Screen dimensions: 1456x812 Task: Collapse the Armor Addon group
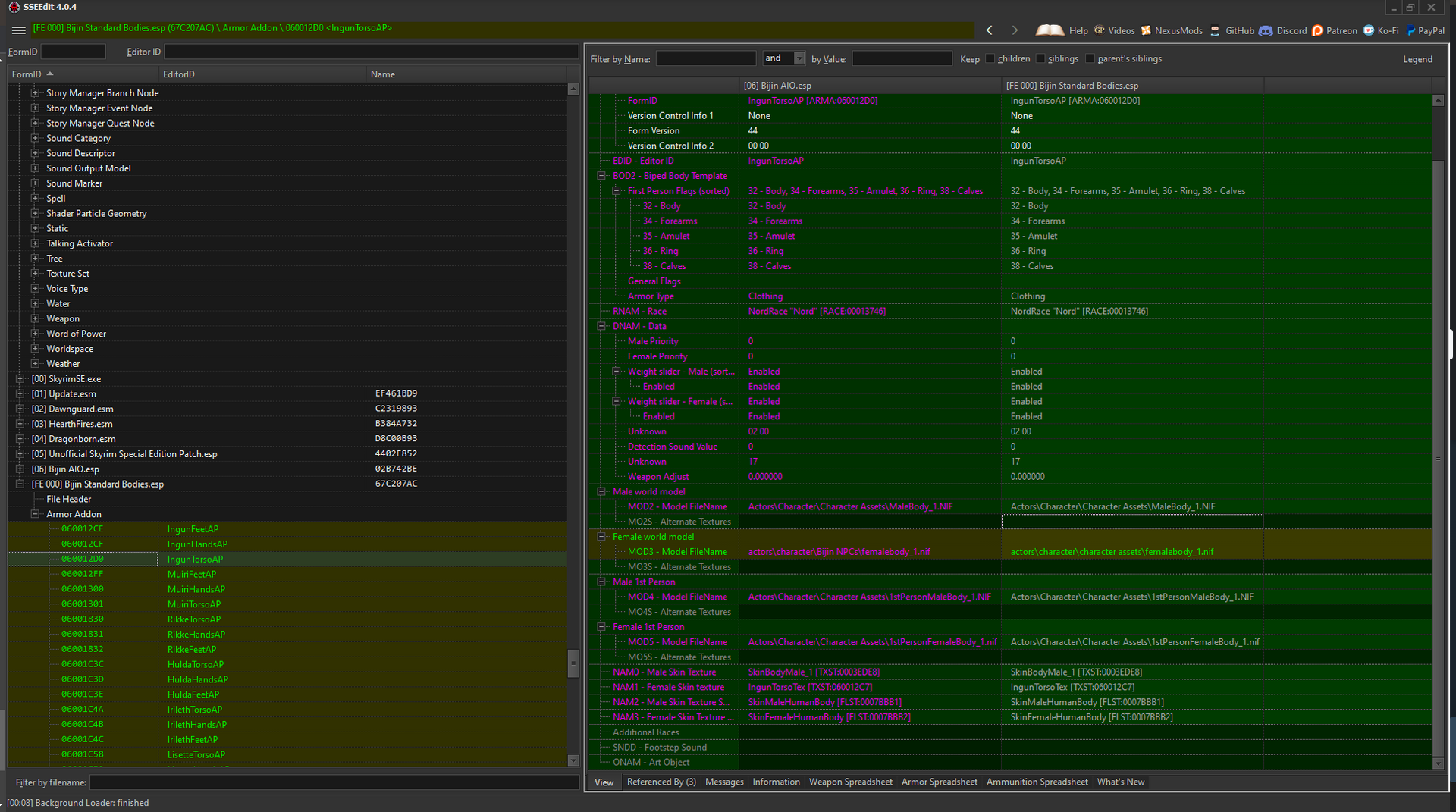coord(35,514)
